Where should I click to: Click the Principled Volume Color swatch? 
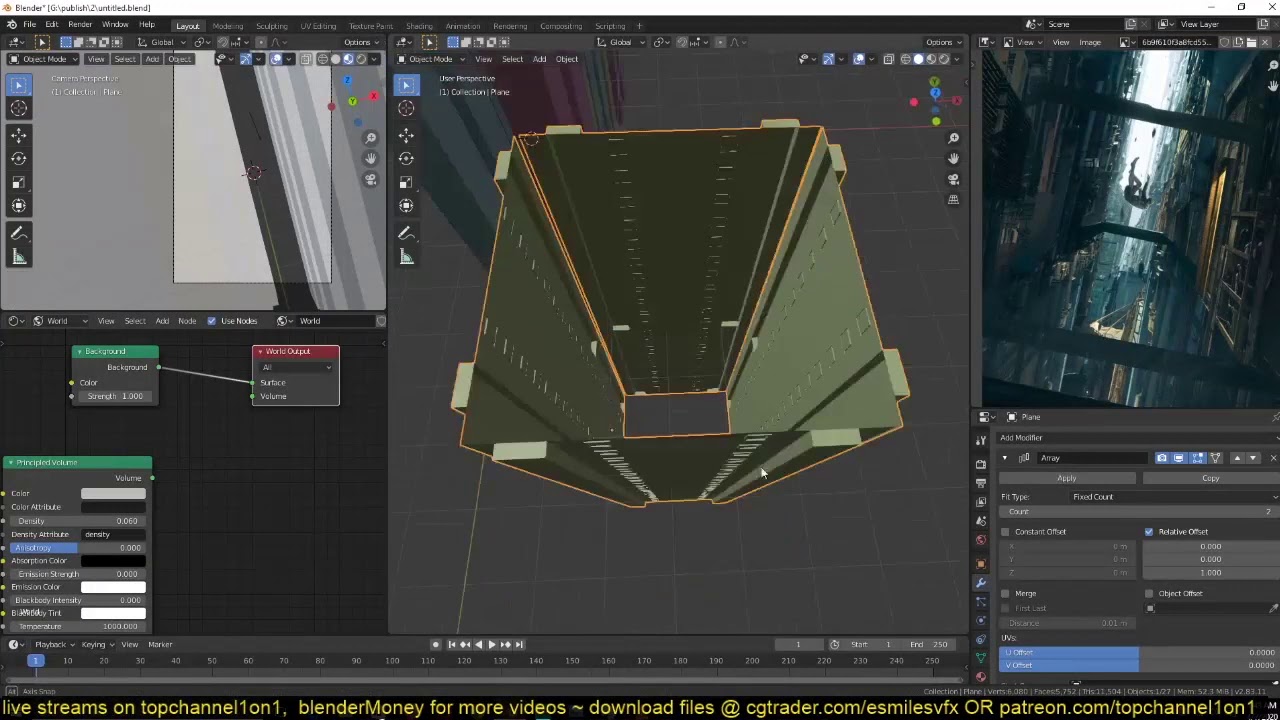113,494
